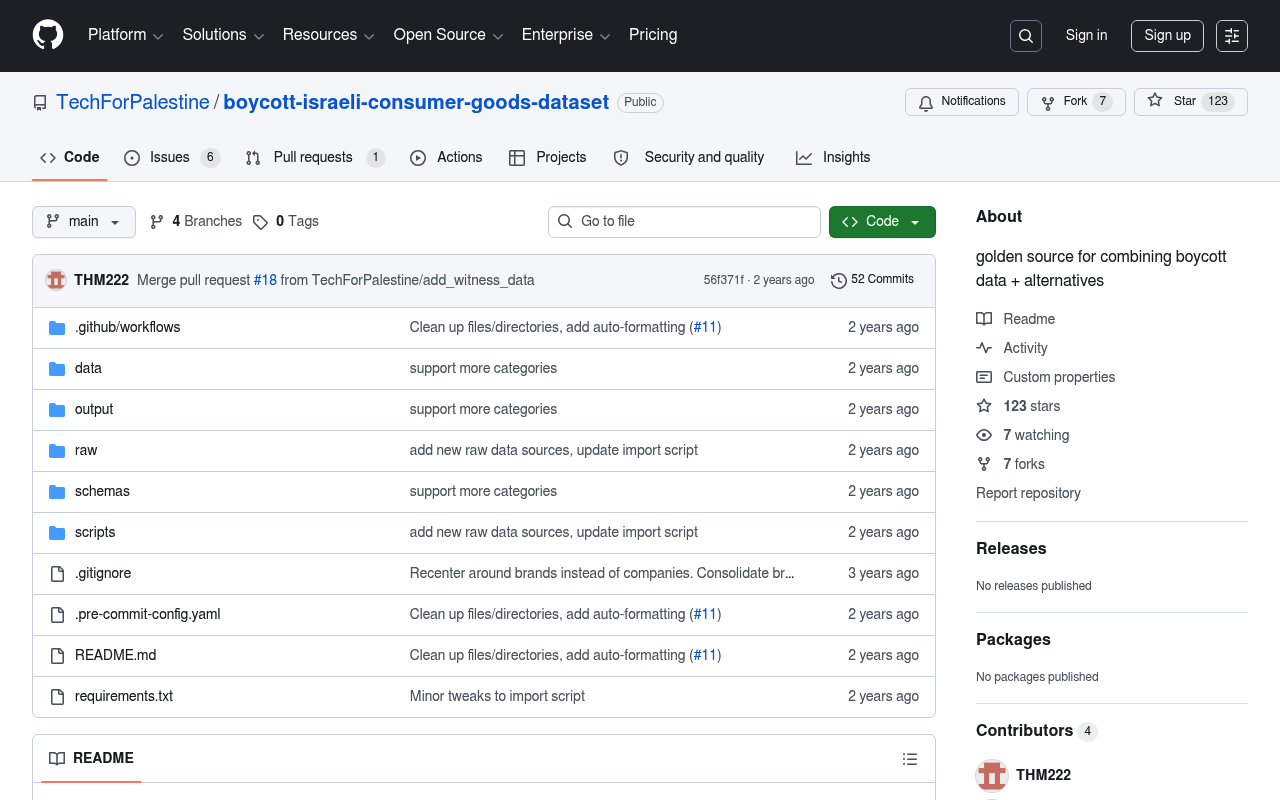Open the command palette icon beside Sign up
Viewport: 1280px width, 800px height.
tap(1232, 36)
